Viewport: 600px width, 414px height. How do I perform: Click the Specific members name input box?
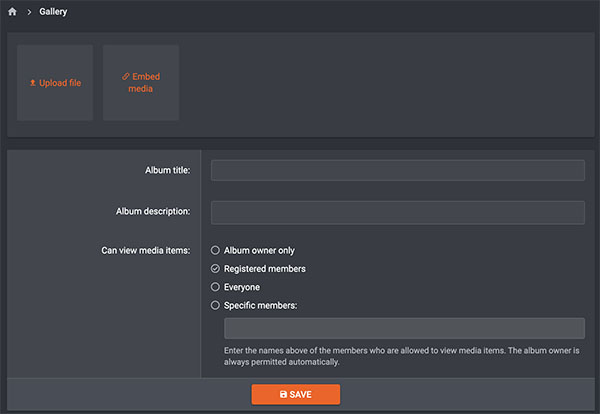404,328
